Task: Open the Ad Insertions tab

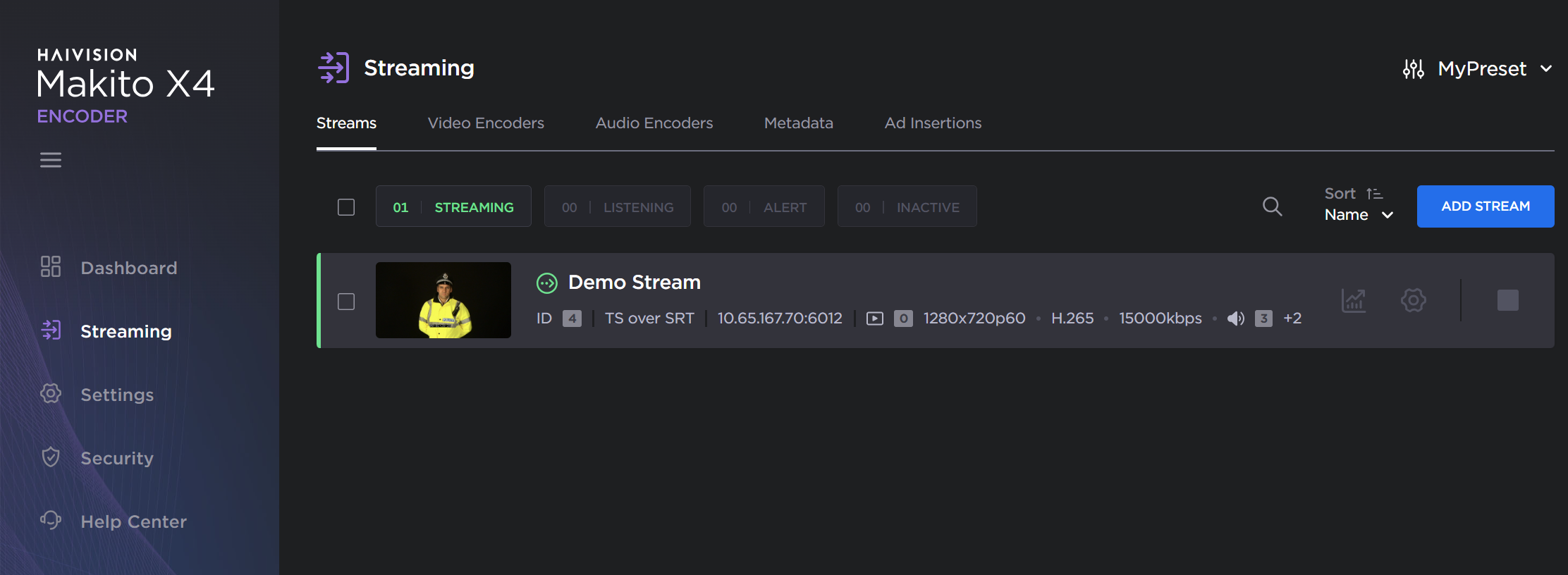Action: [x=933, y=123]
